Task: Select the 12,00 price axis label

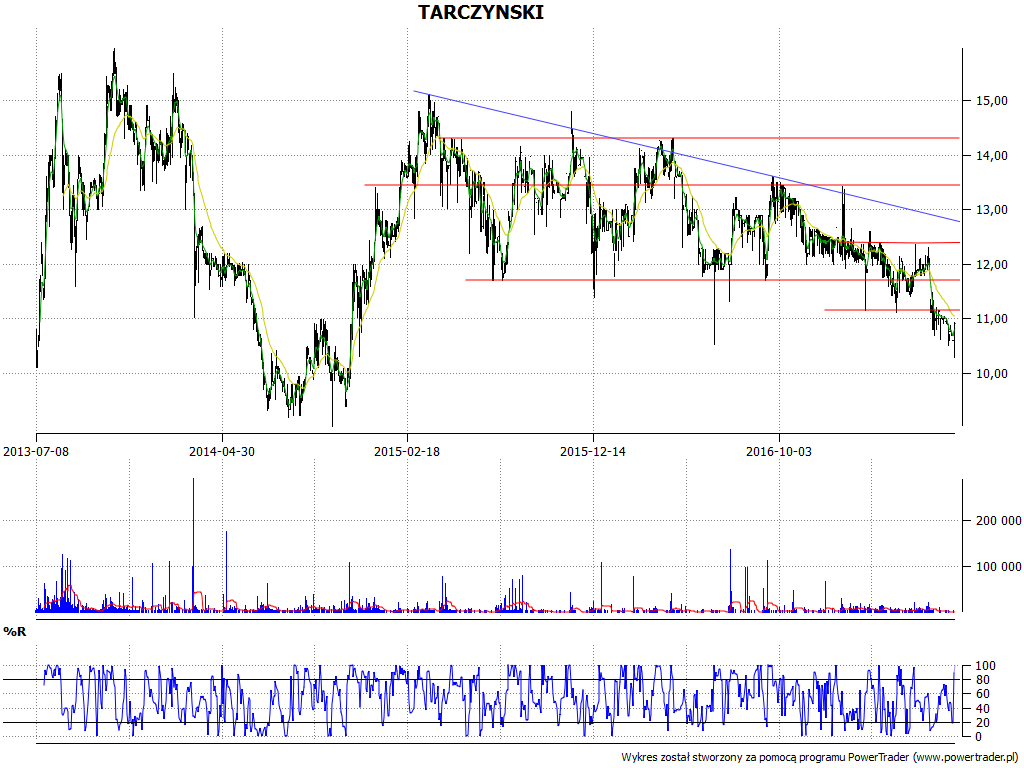Action: click(991, 264)
